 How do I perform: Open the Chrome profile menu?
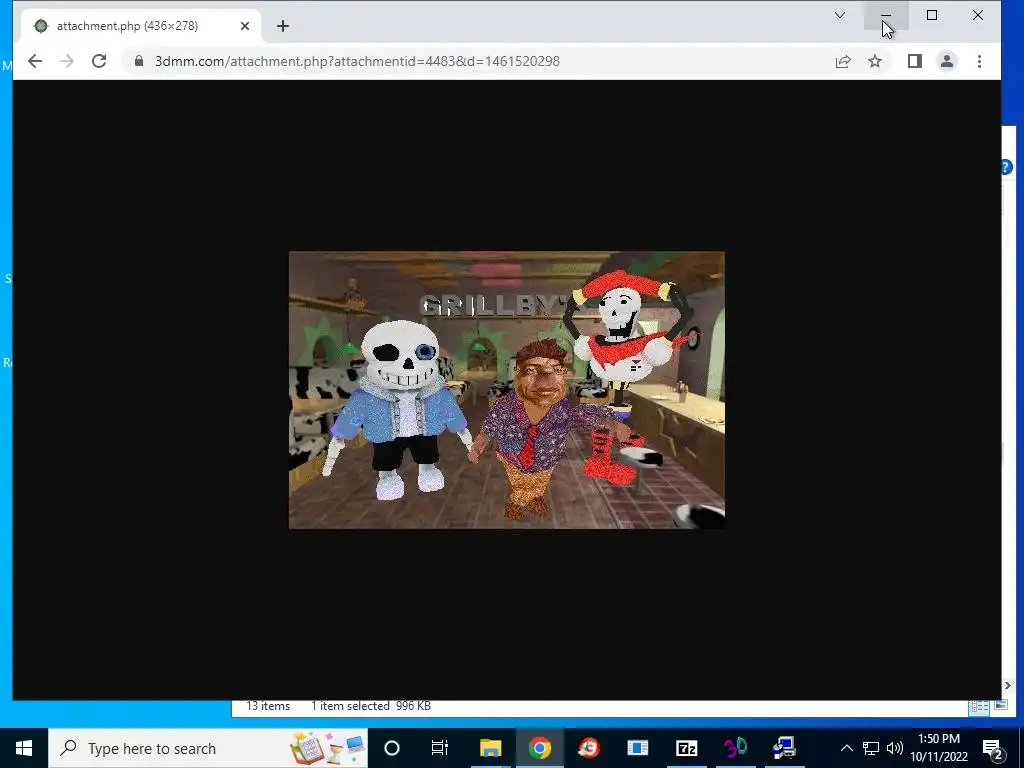pyautogui.click(x=947, y=61)
